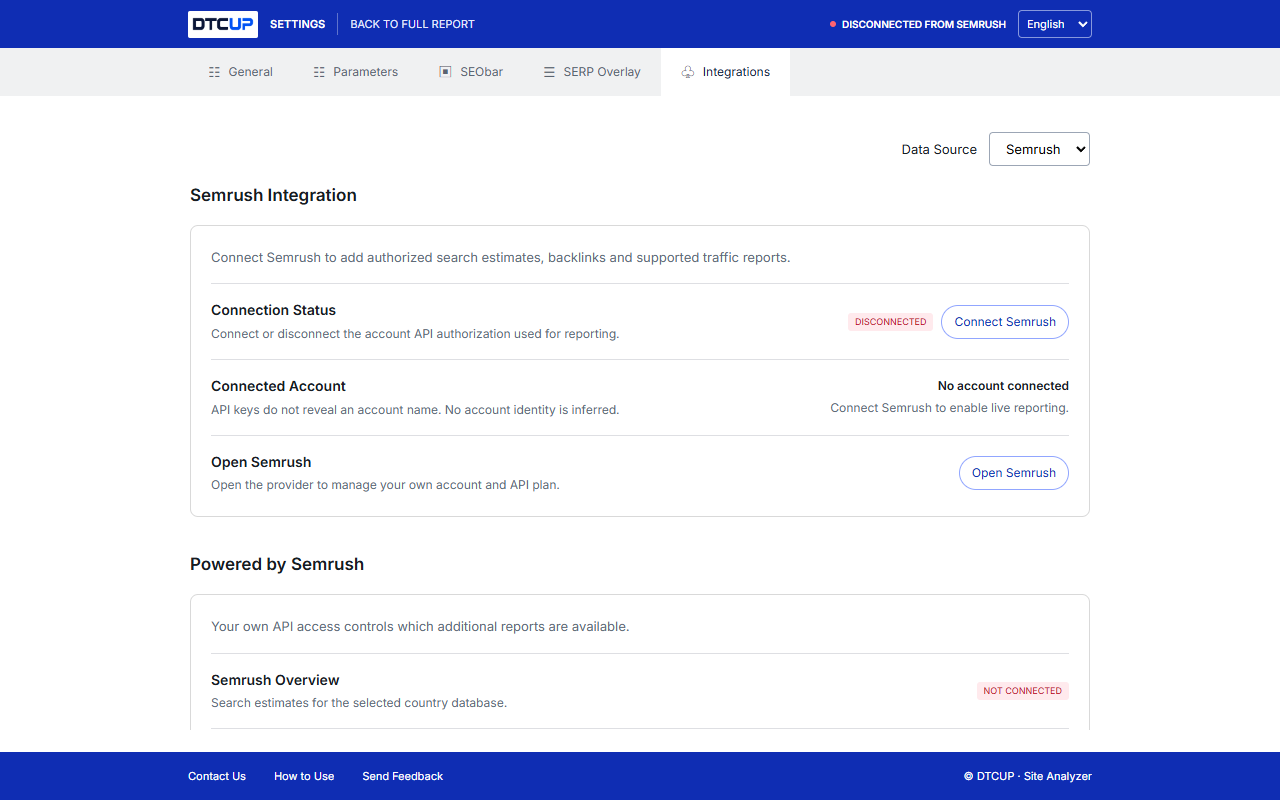
Task: Click the SERP Overlay lines icon
Action: click(549, 72)
